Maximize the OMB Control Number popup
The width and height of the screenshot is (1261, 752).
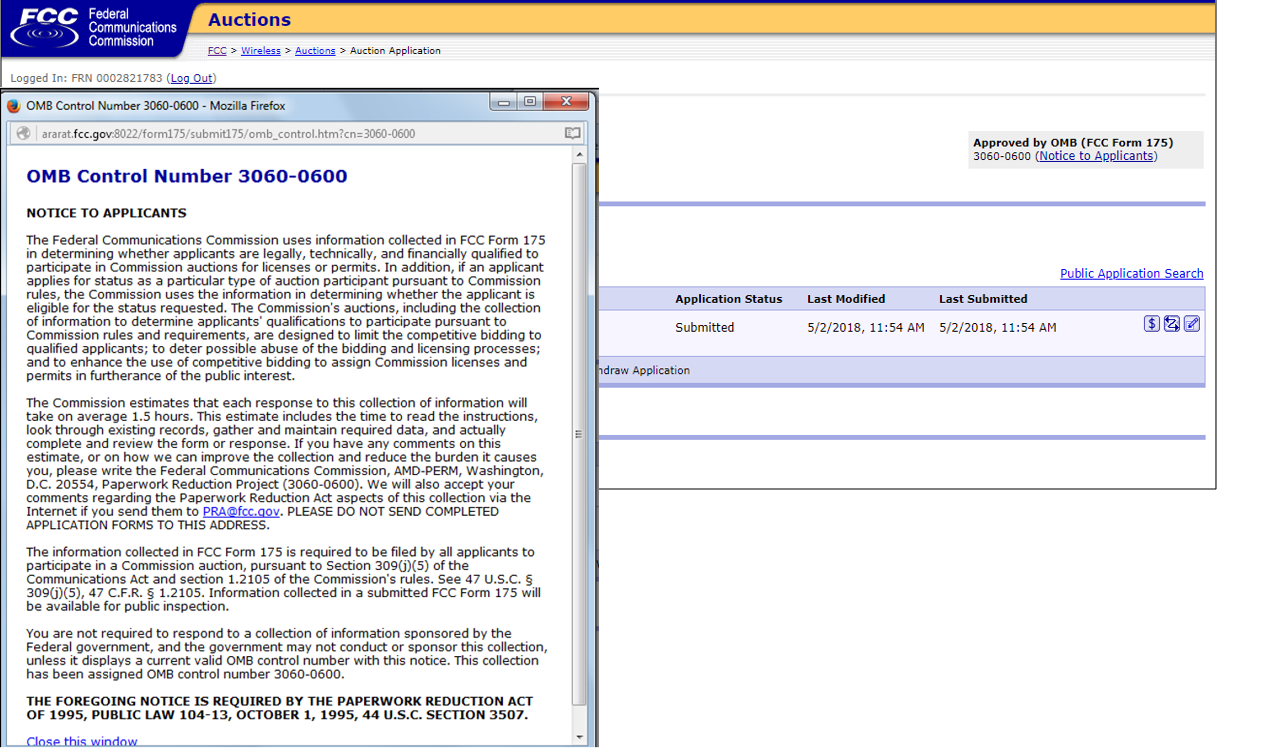(530, 102)
